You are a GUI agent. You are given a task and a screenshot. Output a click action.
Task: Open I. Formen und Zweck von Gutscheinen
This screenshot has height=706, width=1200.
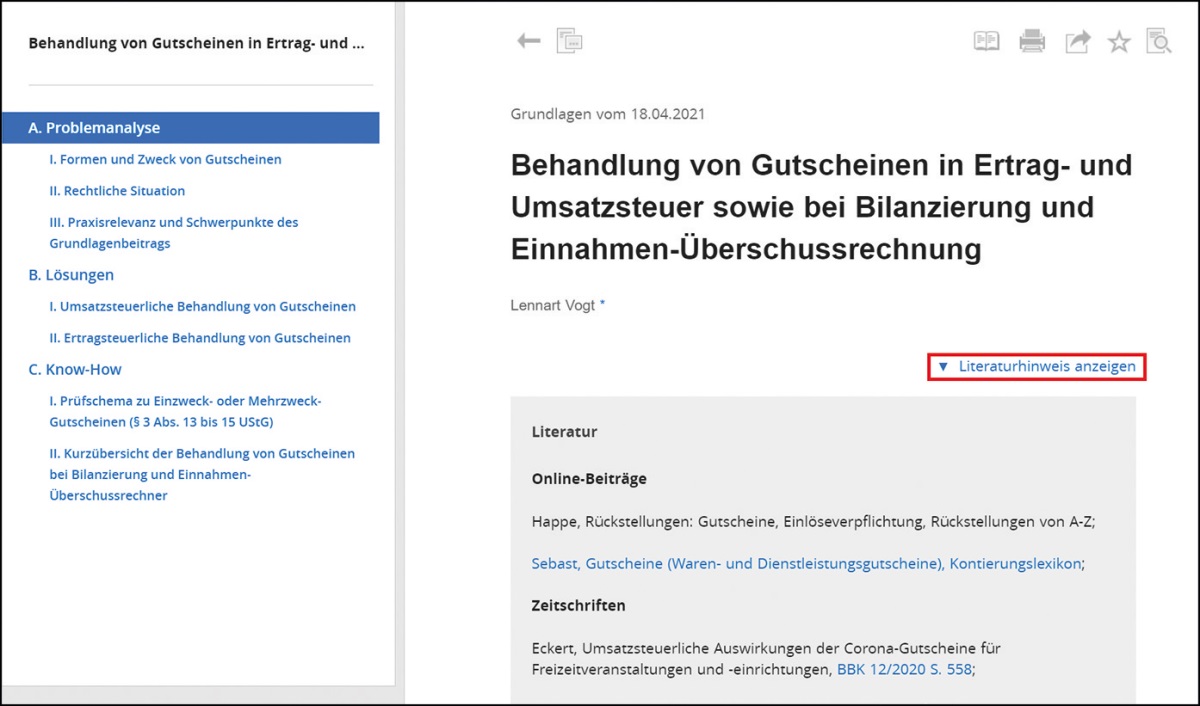(x=165, y=159)
